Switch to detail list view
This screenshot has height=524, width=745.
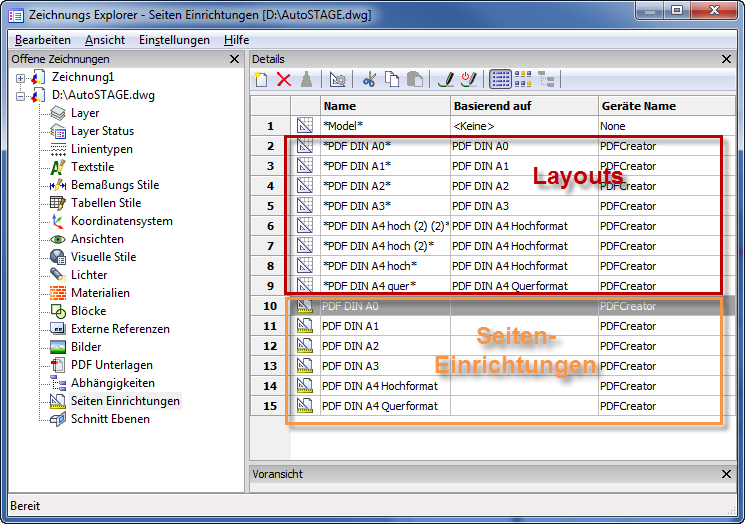[x=501, y=79]
